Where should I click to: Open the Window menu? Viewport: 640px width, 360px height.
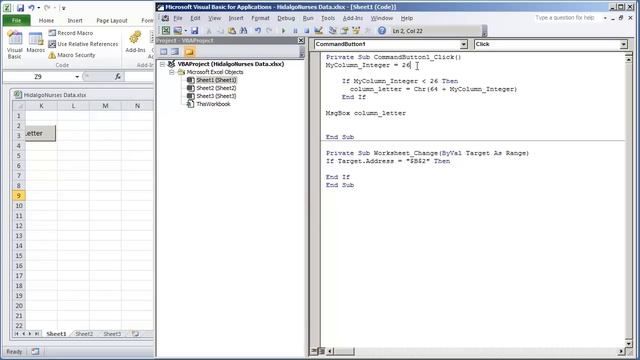pyautogui.click(x=382, y=18)
